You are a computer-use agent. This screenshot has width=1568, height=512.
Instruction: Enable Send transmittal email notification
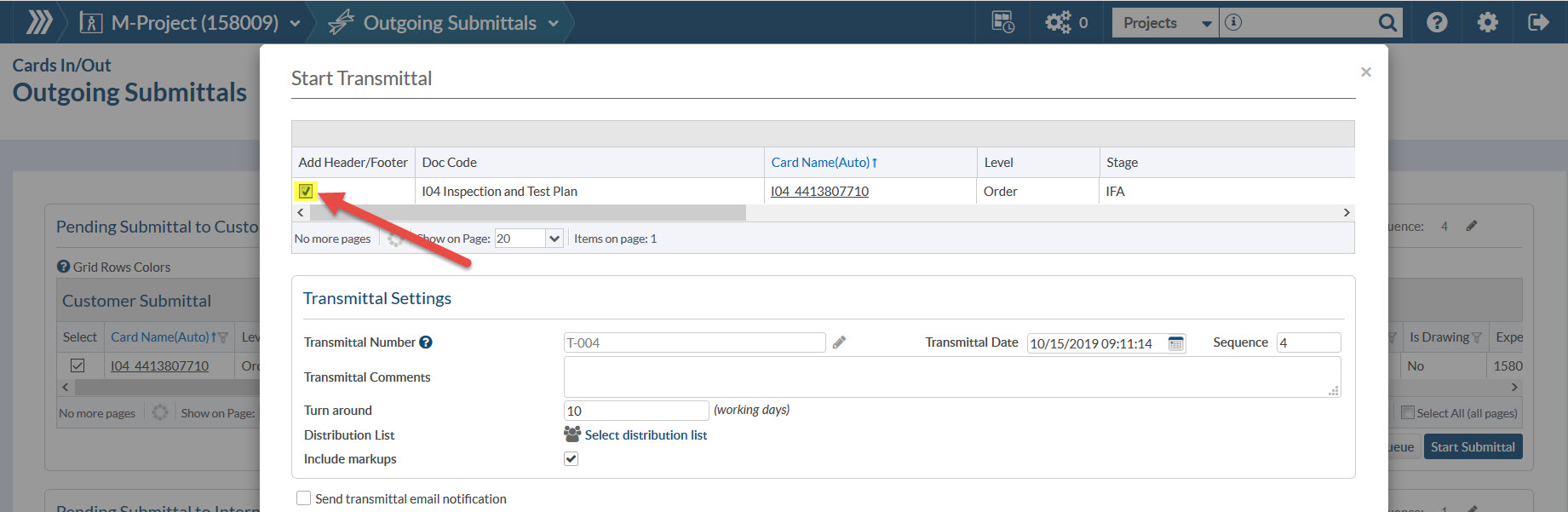pyautogui.click(x=303, y=498)
